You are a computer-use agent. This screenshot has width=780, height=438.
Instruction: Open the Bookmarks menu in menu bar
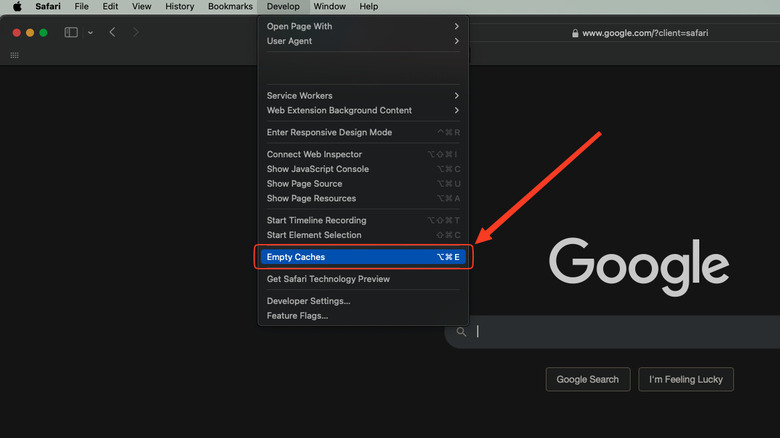point(230,7)
